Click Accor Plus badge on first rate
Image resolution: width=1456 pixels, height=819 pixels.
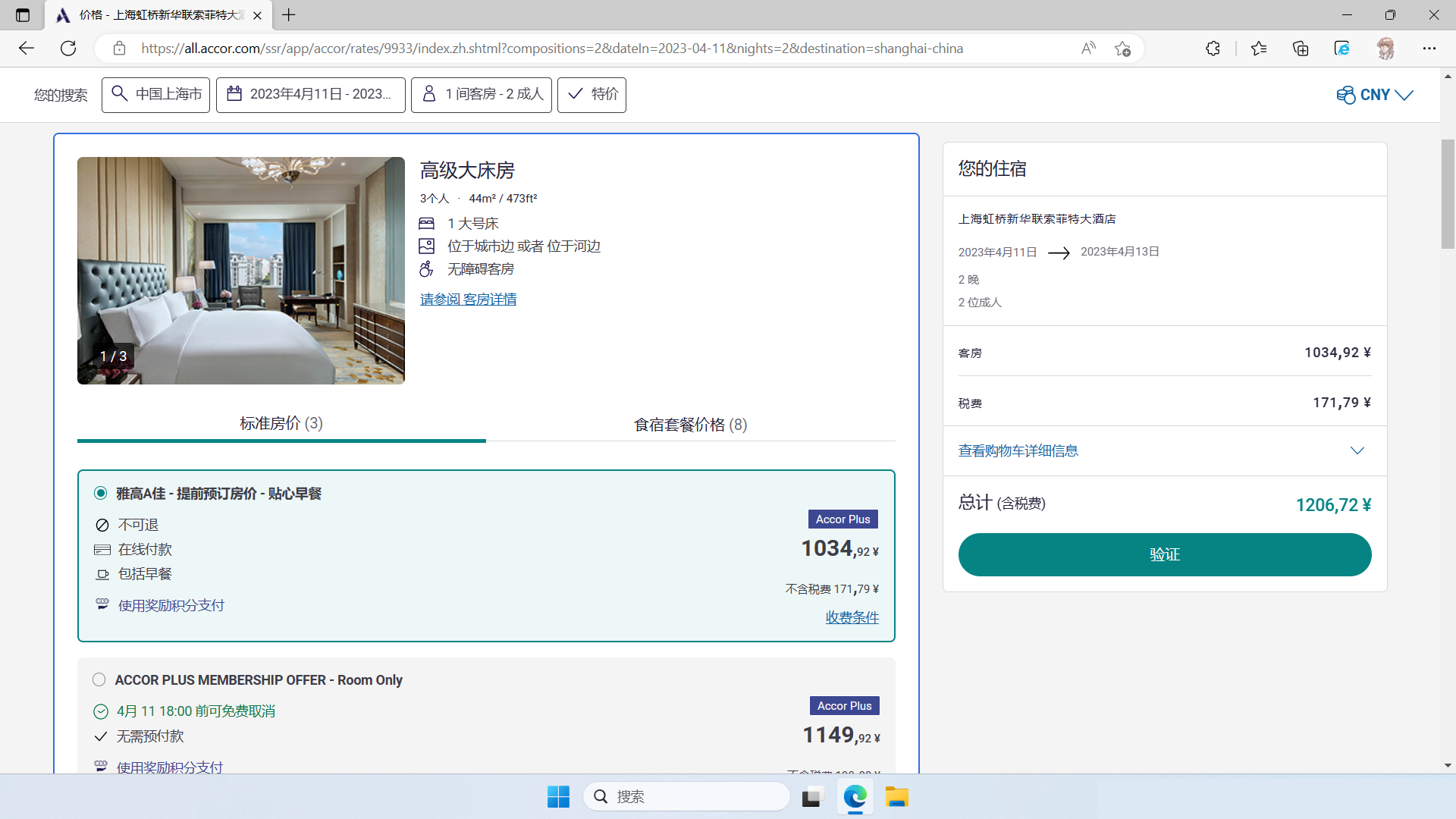(x=843, y=519)
